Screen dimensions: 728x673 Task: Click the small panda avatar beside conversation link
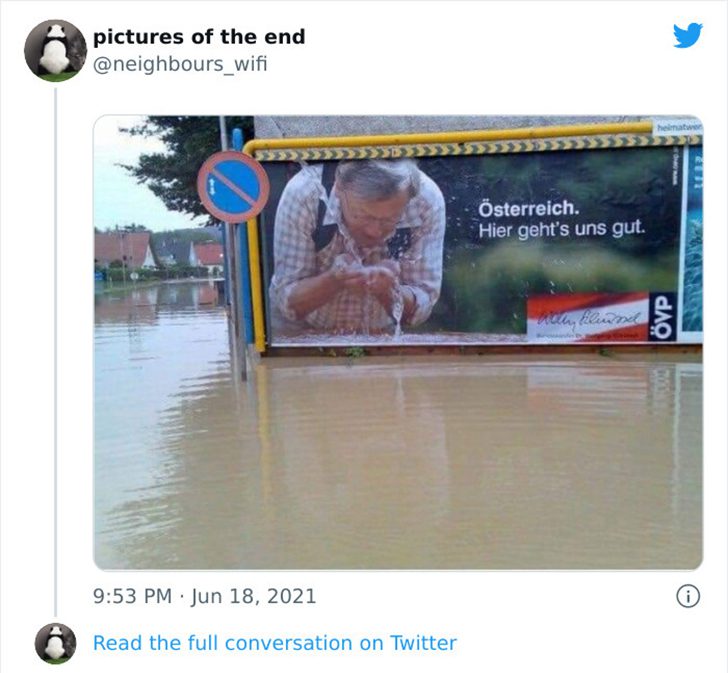click(x=55, y=643)
